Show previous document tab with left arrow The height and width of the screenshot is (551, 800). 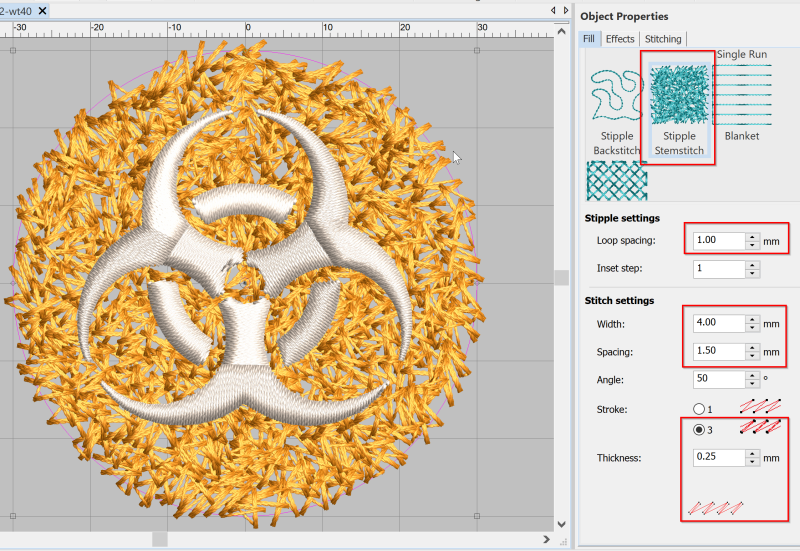point(553,10)
